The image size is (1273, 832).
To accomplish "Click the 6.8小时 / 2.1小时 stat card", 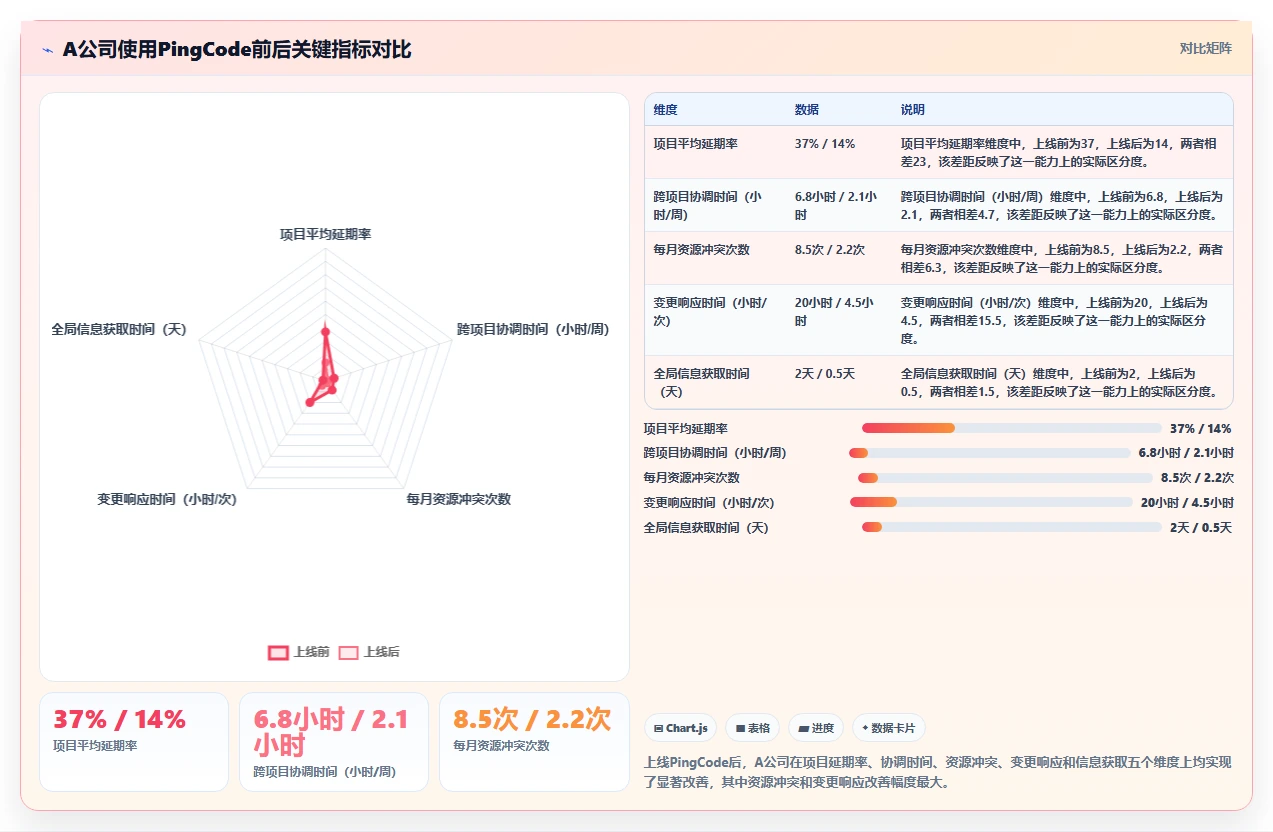I will 334,742.
